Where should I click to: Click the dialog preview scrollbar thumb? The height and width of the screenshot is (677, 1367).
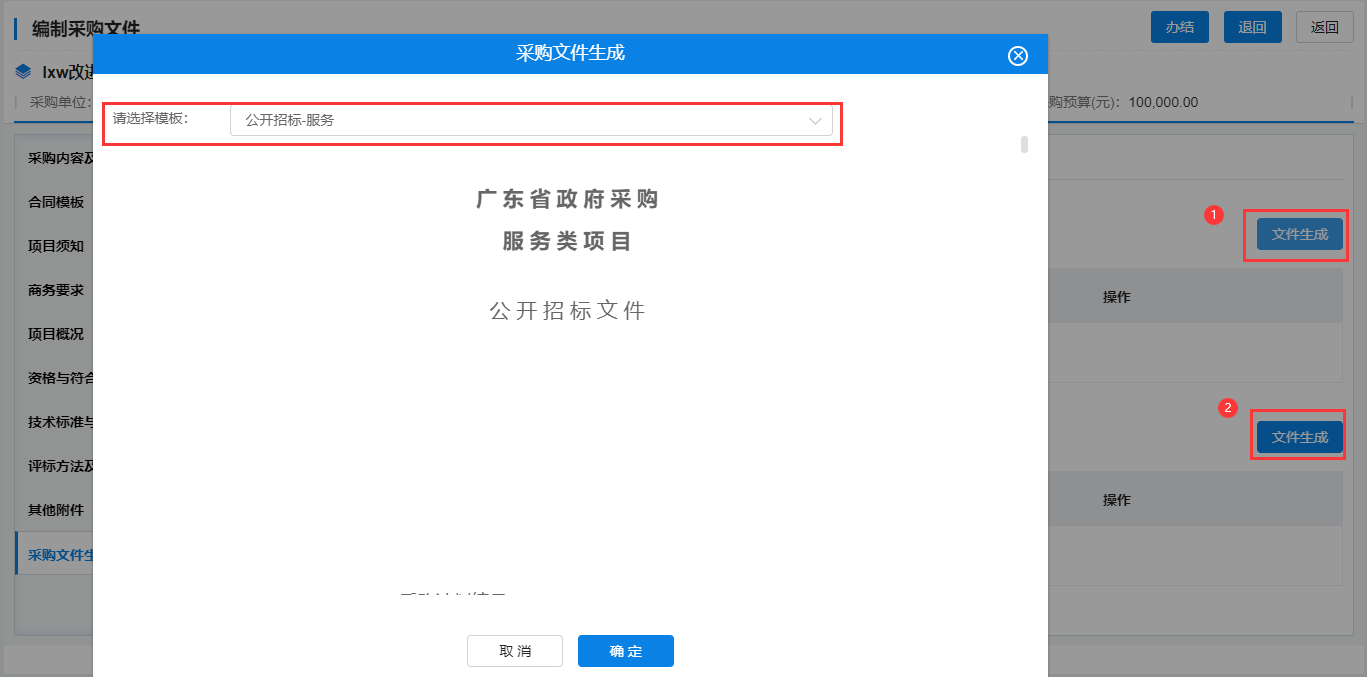pyautogui.click(x=1024, y=144)
